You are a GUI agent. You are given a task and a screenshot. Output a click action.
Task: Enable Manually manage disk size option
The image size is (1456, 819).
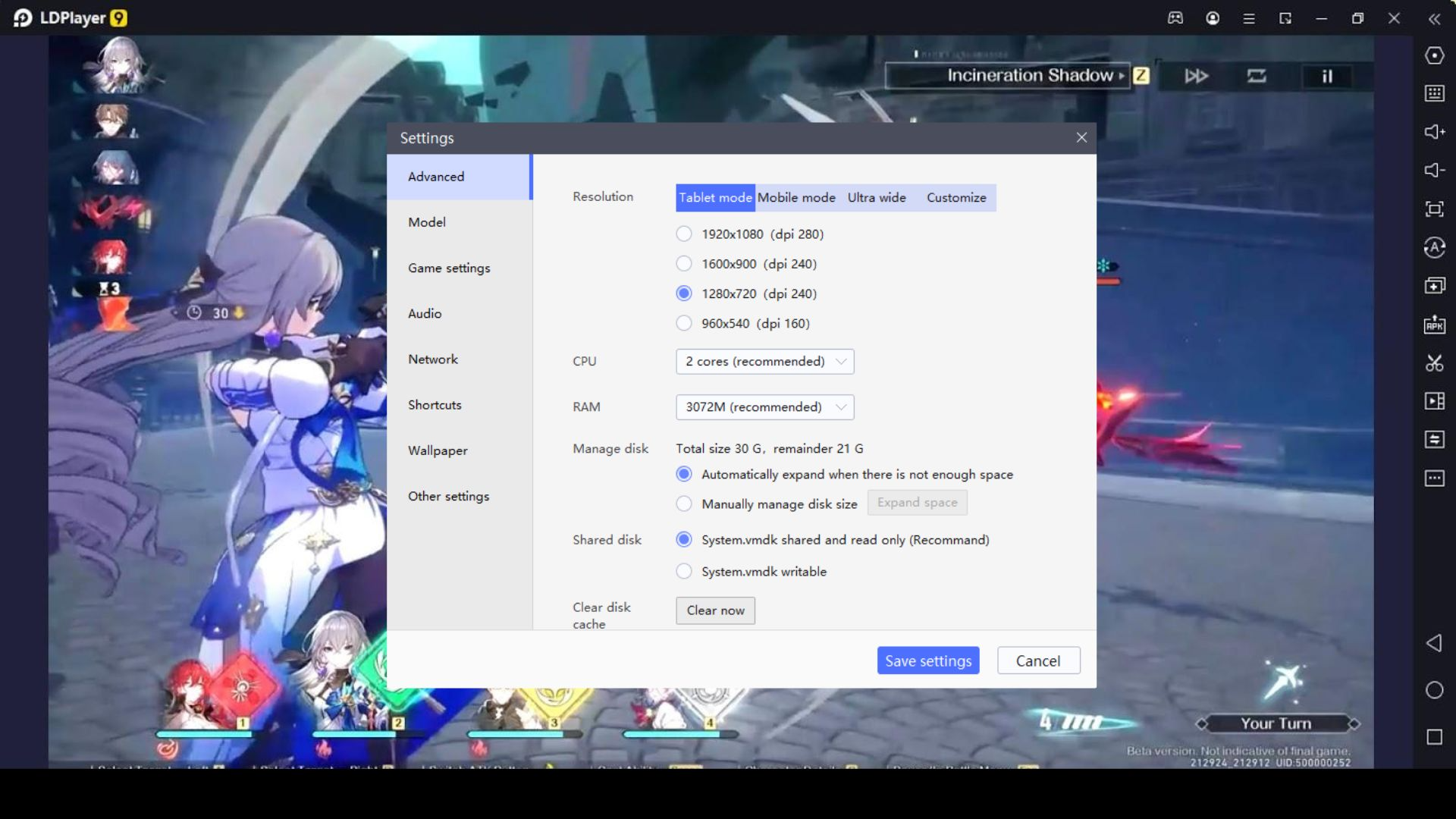[683, 504]
